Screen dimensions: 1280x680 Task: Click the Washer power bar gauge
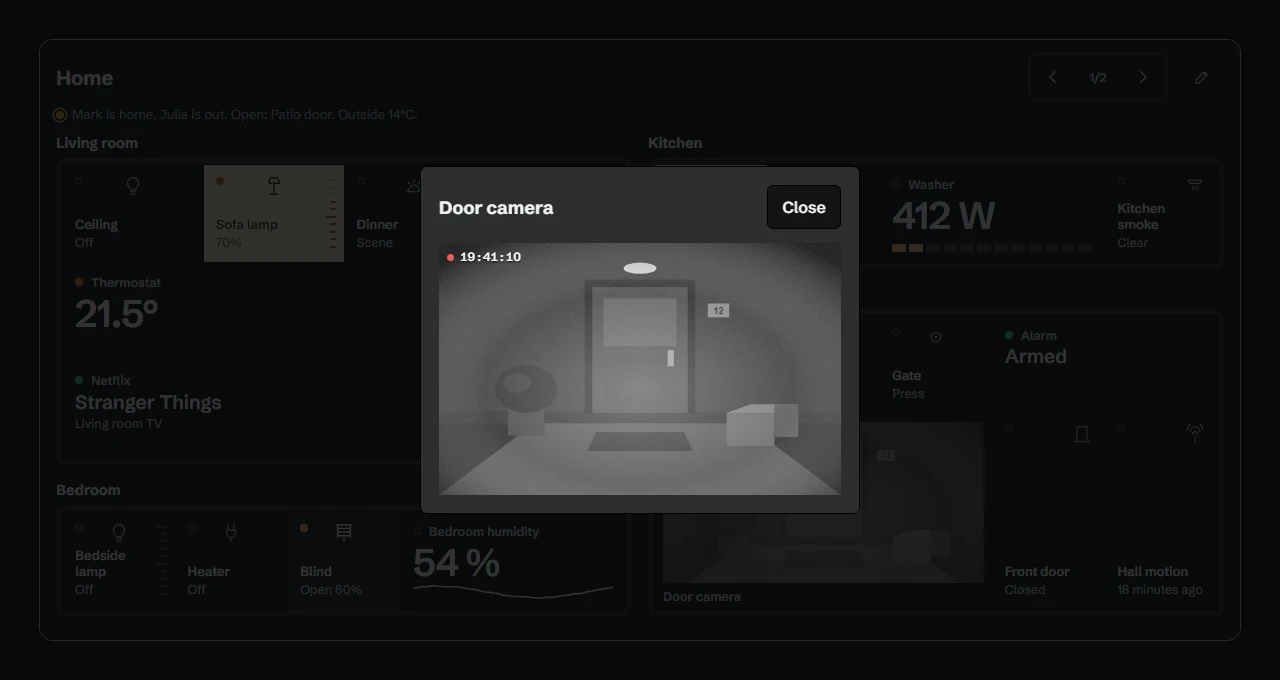coord(992,248)
